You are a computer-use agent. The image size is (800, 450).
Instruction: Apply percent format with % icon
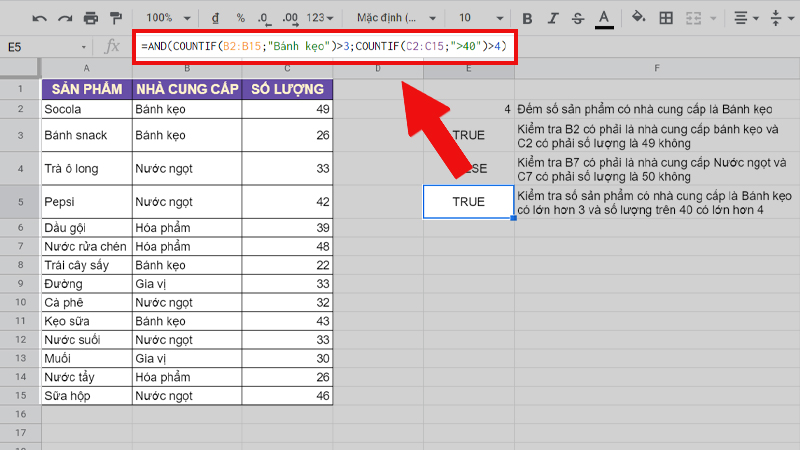coord(240,18)
